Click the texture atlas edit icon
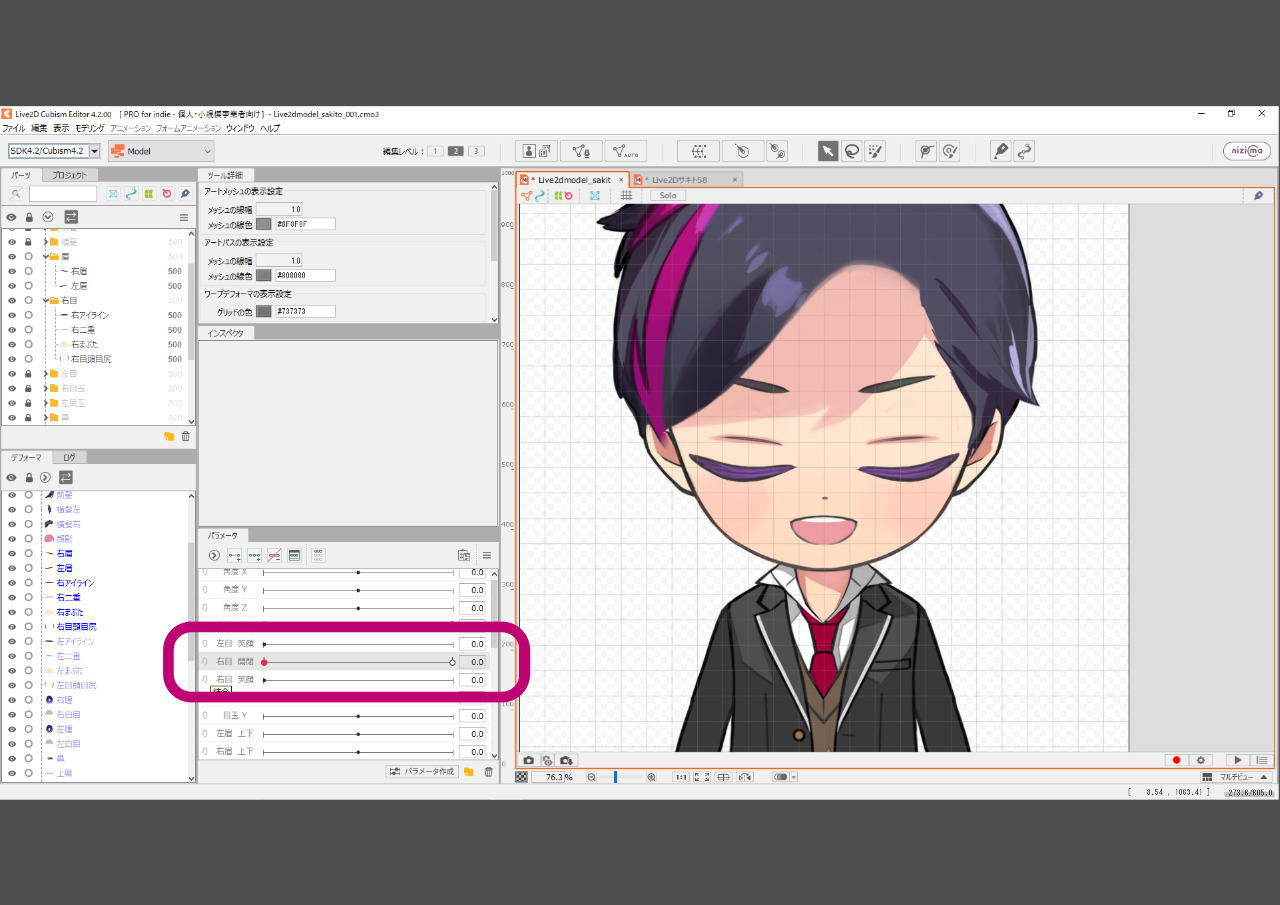Viewport: 1280px width, 905px height. click(537, 151)
